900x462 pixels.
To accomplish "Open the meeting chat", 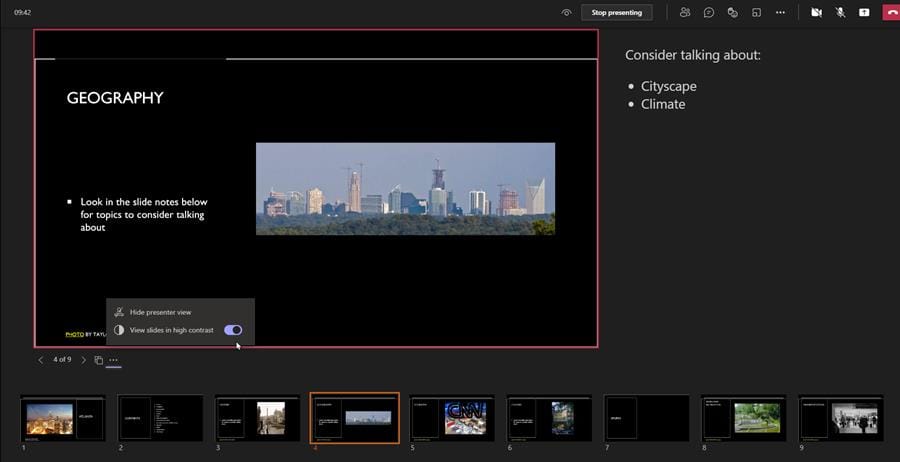I will pos(709,13).
